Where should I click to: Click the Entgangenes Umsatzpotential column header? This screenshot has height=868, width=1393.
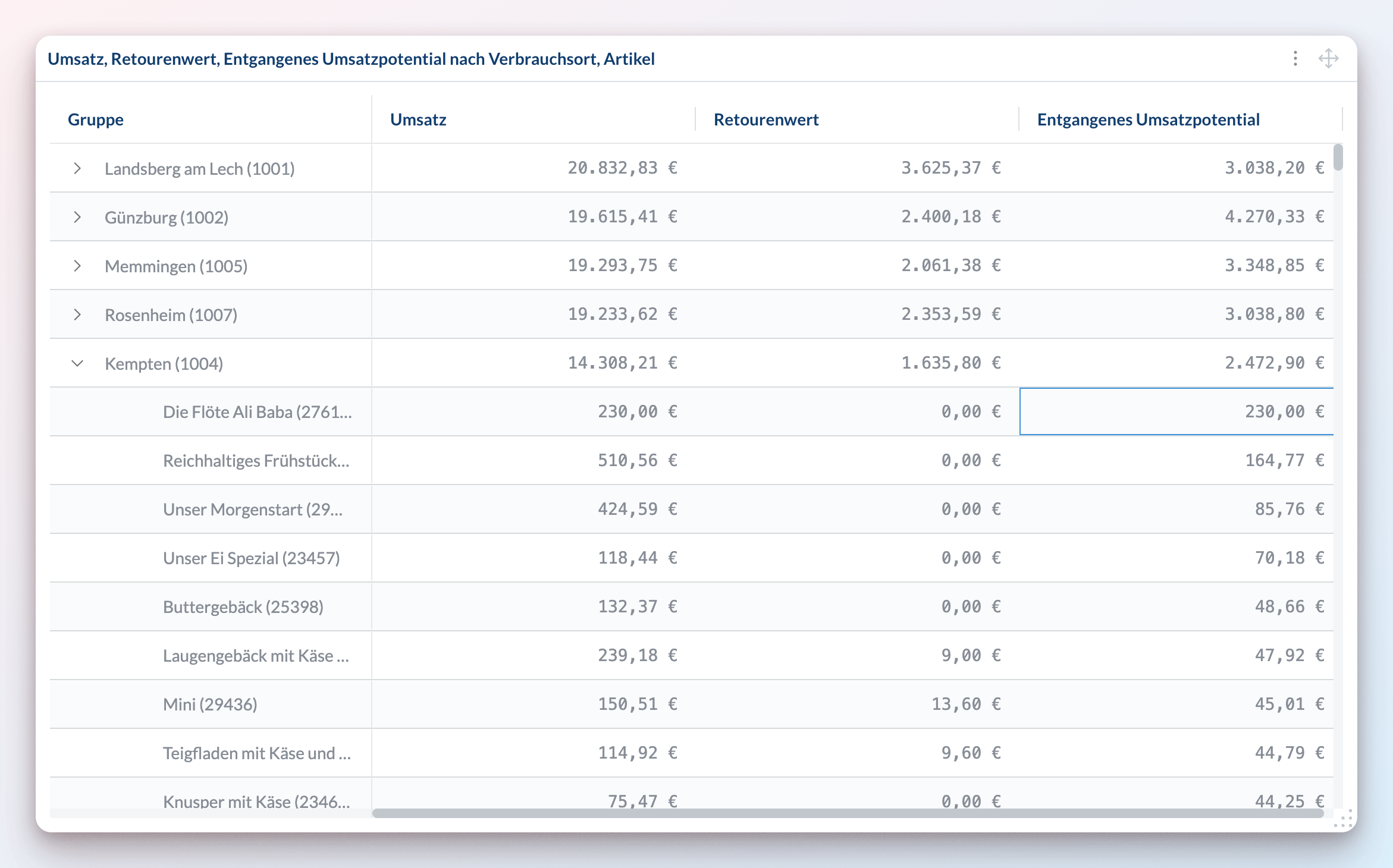1148,119
